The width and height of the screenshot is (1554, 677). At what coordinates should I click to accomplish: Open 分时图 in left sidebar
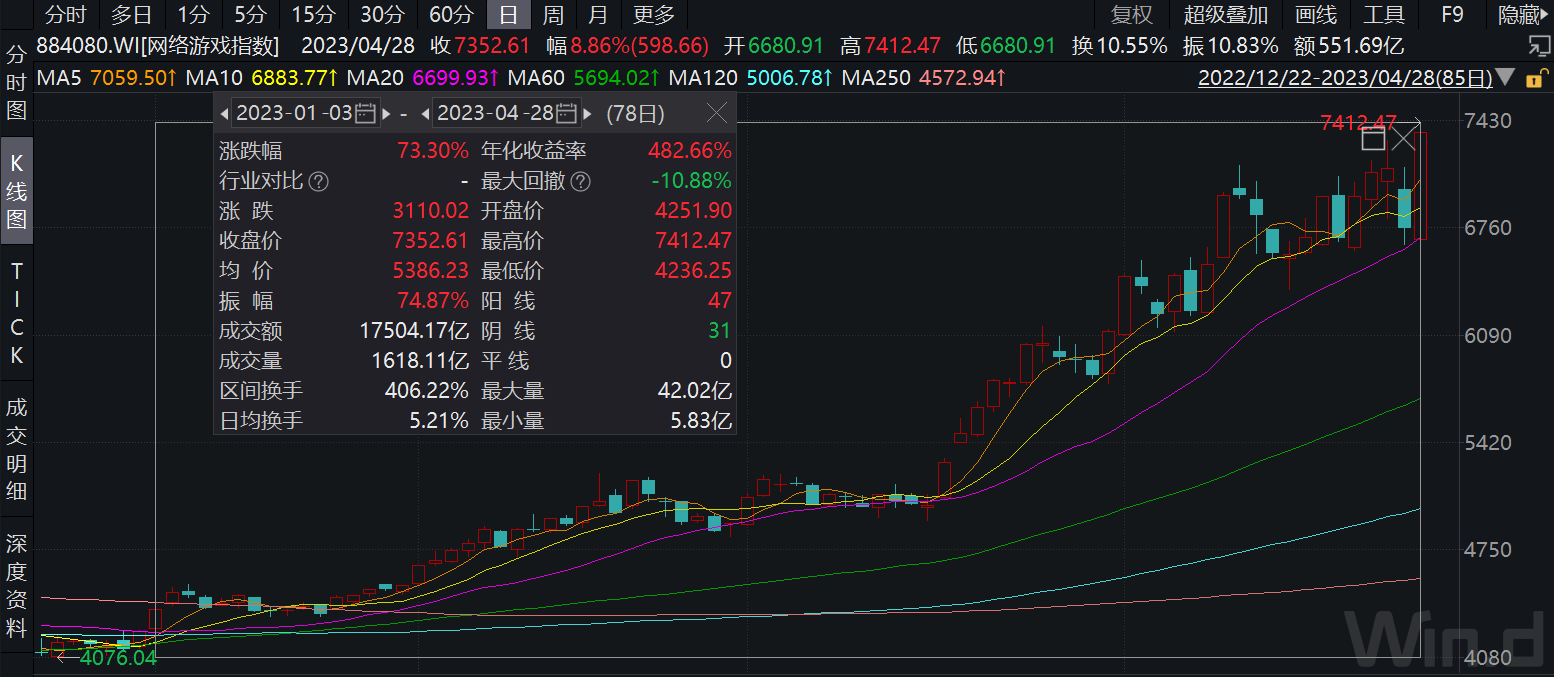point(17,81)
